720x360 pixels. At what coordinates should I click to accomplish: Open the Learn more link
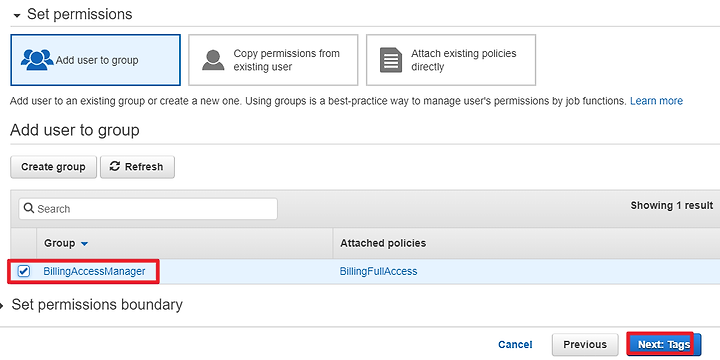(656, 101)
